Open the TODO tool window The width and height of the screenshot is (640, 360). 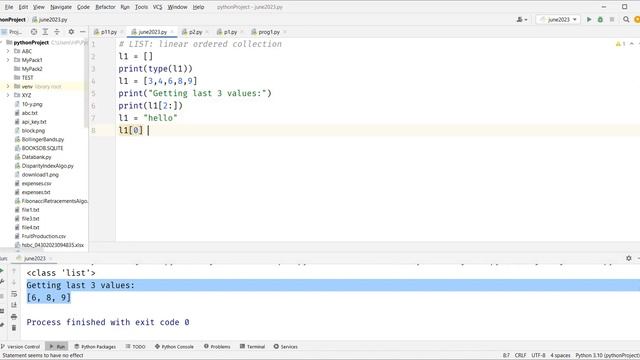(136, 347)
